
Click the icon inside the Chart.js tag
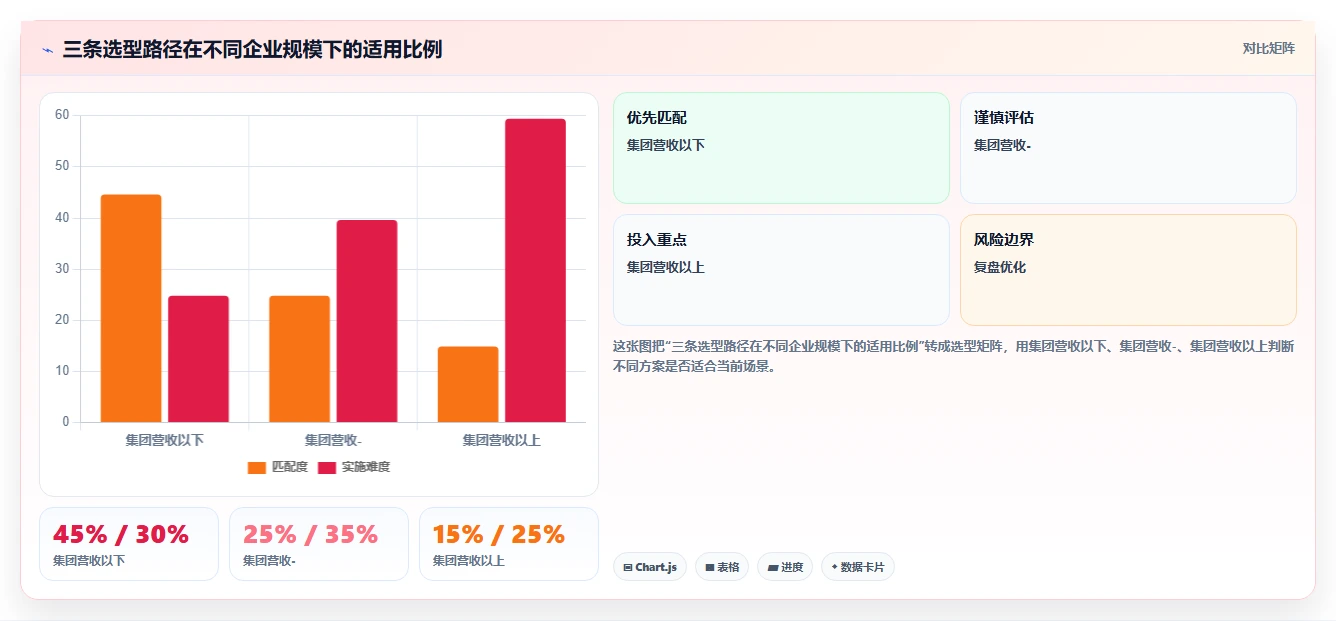tap(627, 567)
